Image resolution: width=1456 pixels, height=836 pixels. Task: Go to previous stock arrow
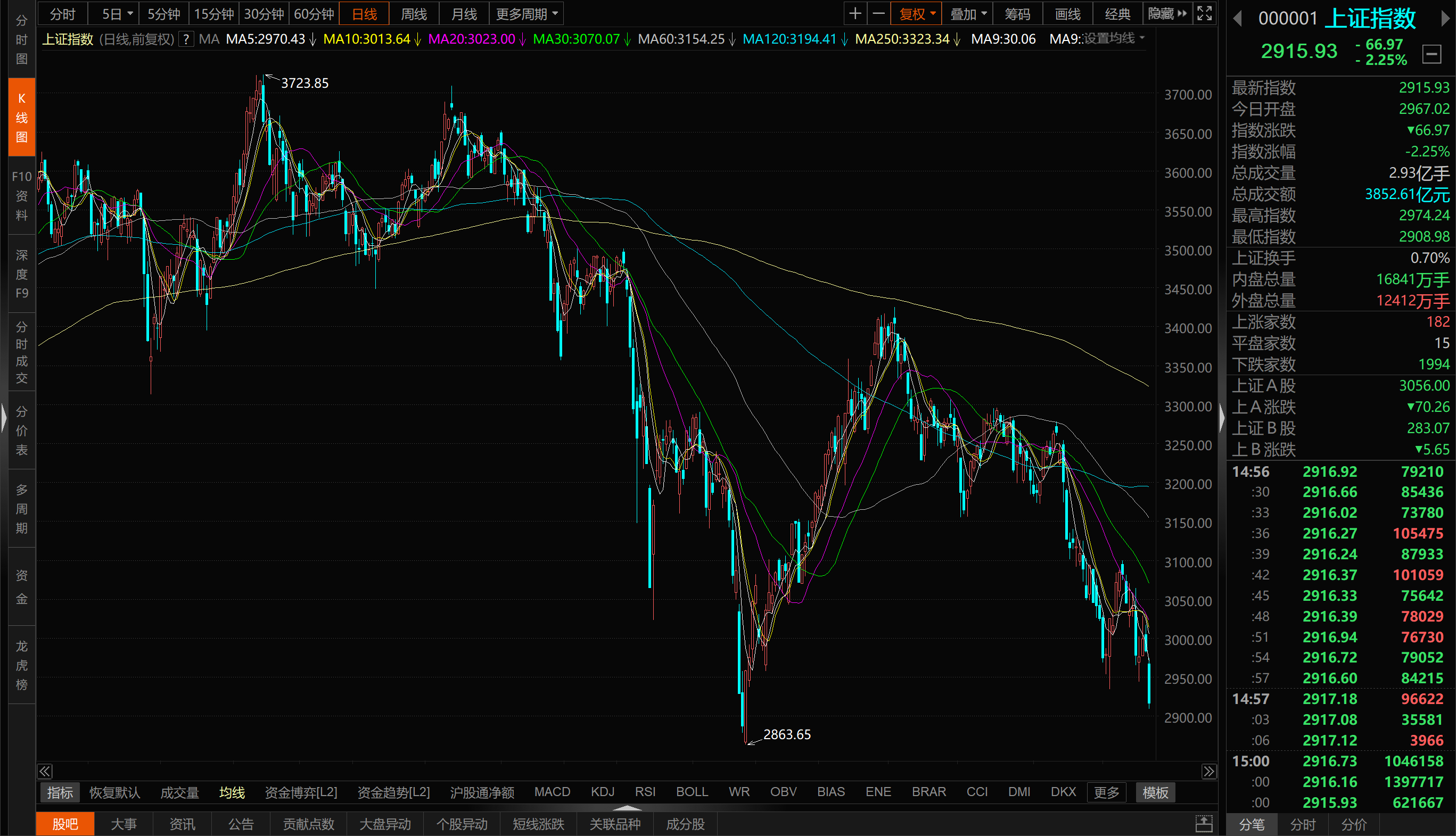1238,19
